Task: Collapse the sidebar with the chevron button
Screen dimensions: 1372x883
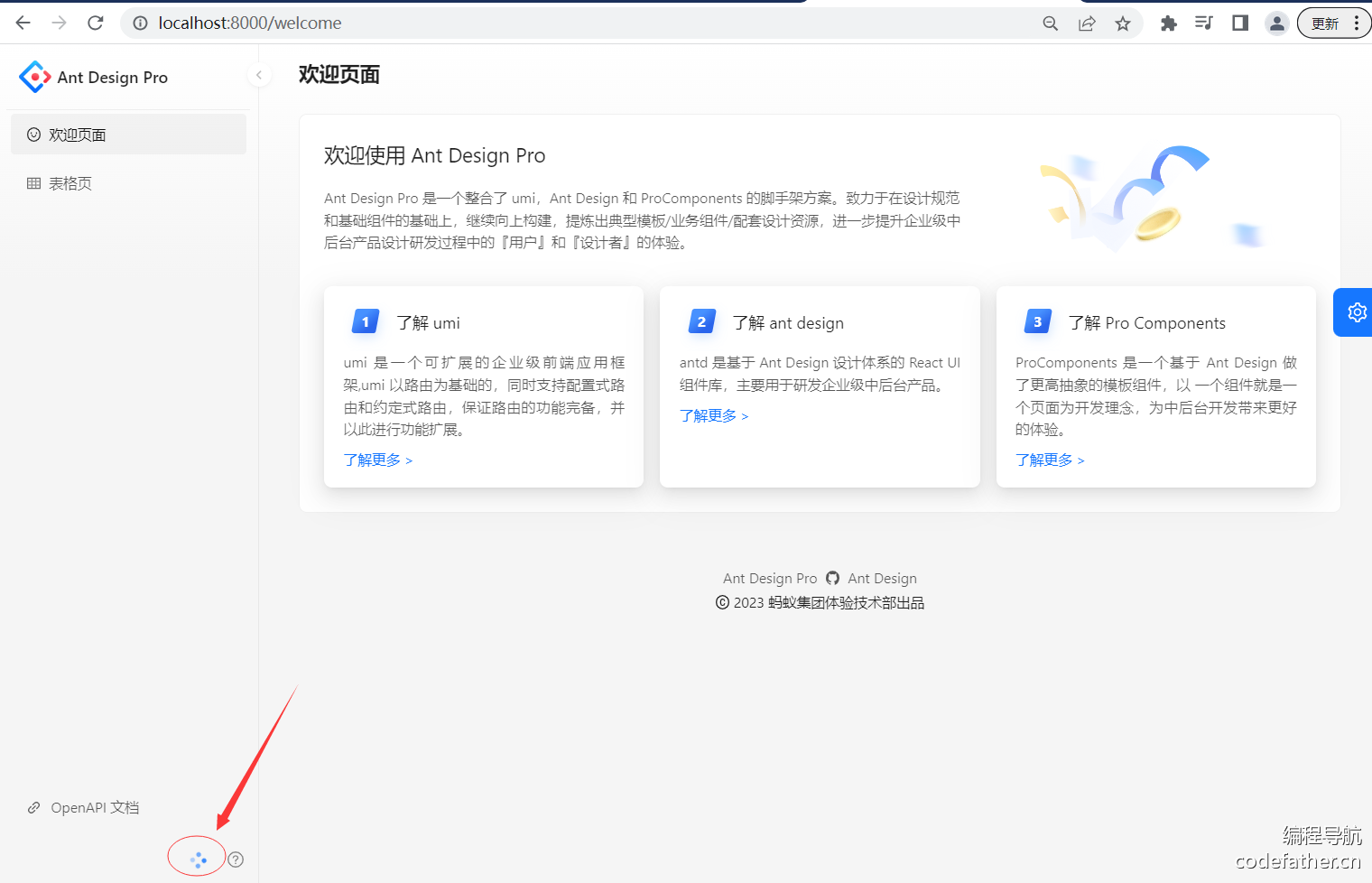Action: tap(259, 75)
